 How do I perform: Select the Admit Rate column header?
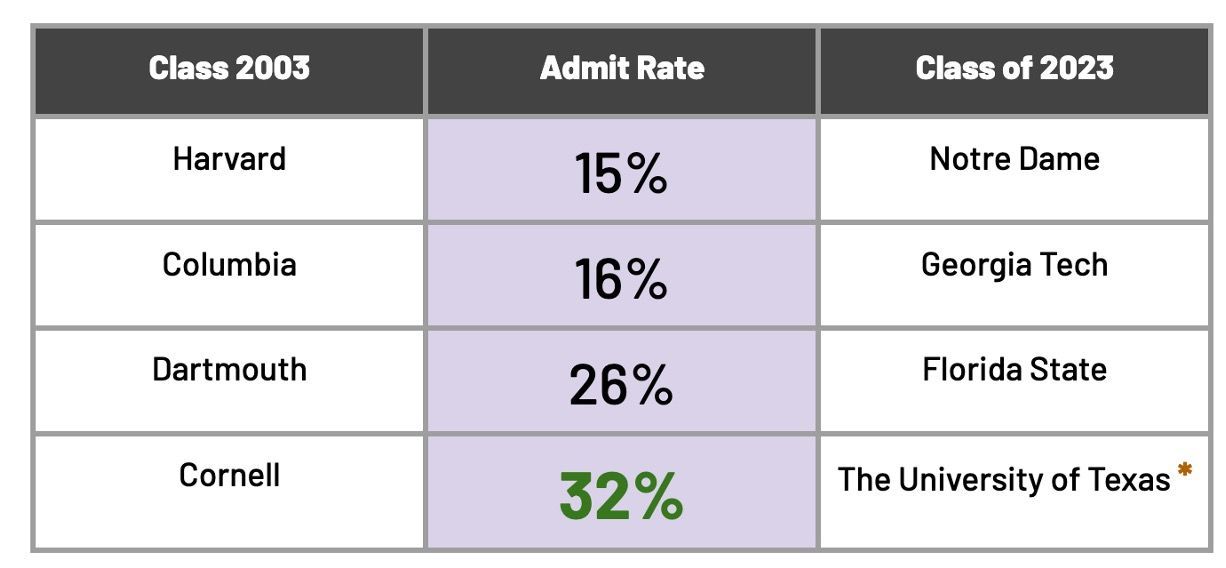622,70
